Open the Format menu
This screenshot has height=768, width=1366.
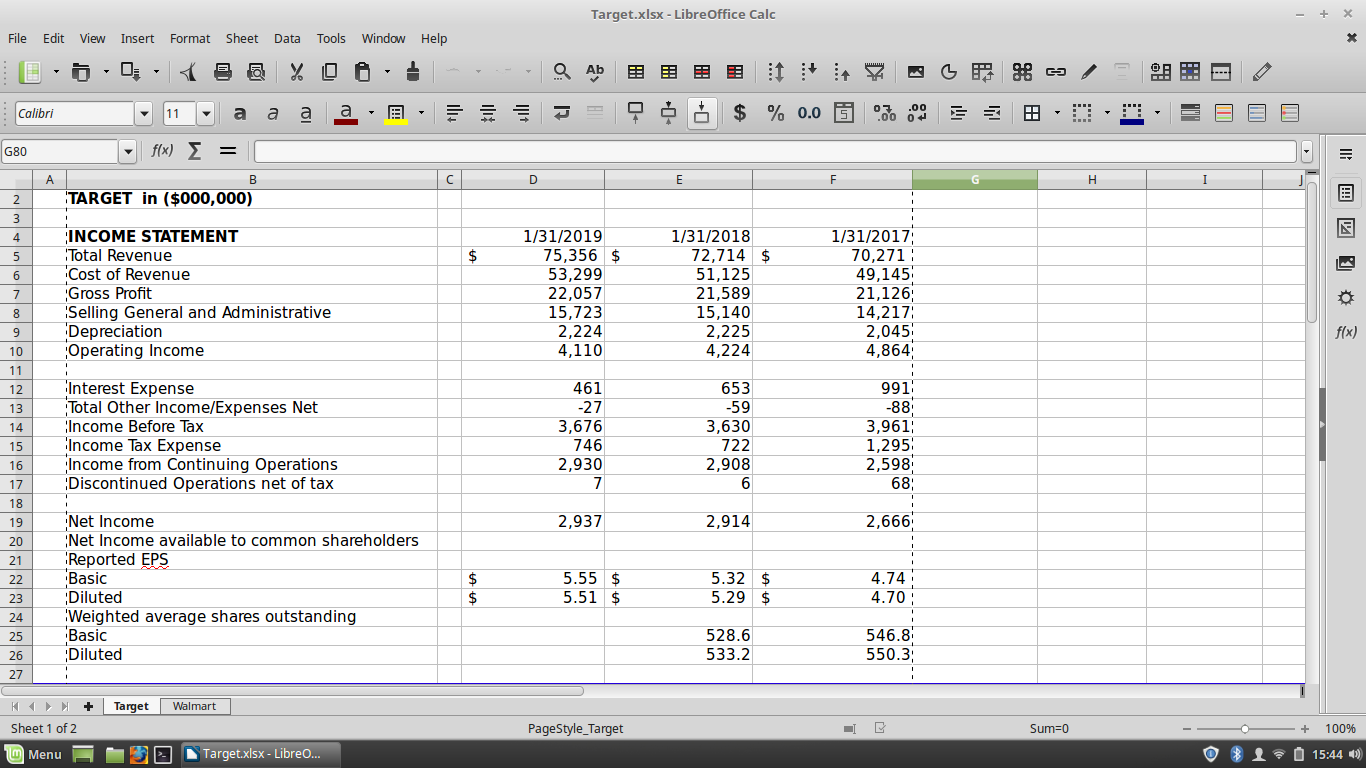(x=190, y=38)
